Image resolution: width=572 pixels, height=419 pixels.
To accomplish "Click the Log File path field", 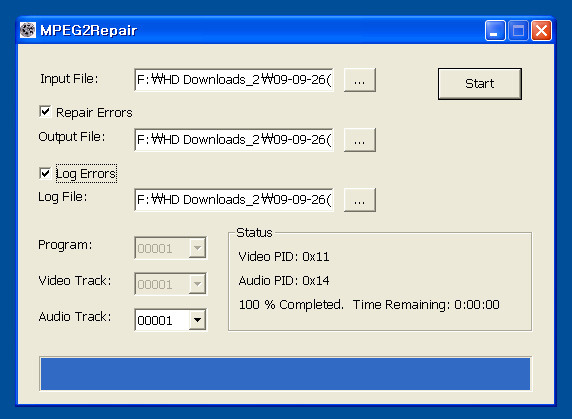I will pyautogui.click(x=234, y=200).
